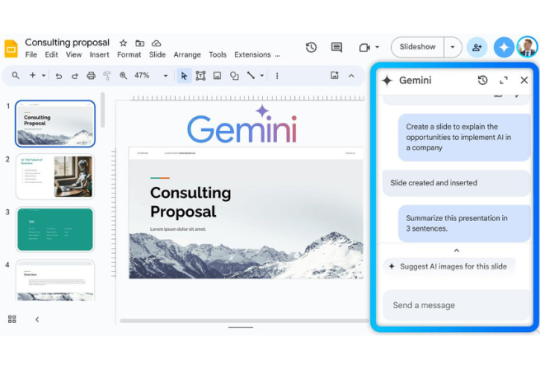Image resolution: width=540 pixels, height=370 pixels.
Task: Open the Insert menu
Action: coord(99,55)
